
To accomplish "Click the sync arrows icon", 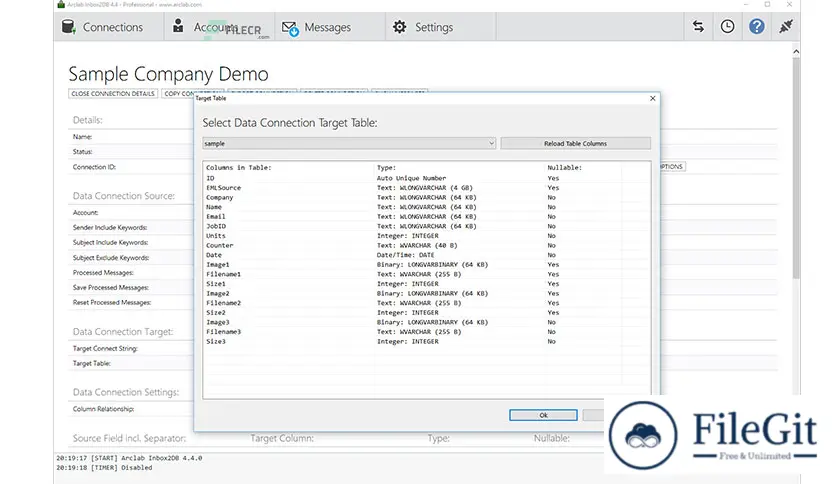I will click(x=698, y=27).
